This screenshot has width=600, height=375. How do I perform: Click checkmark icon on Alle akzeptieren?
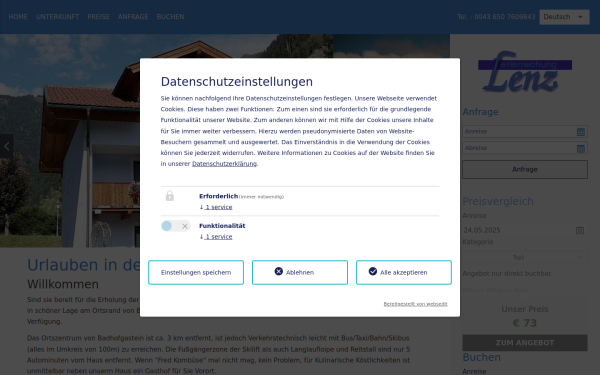click(373, 271)
